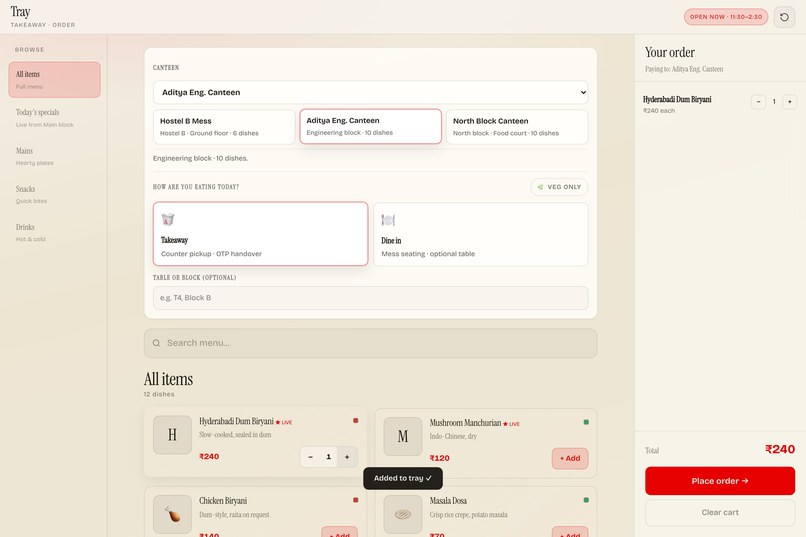Click the Masala Dosa dish name

pyautogui.click(x=448, y=501)
